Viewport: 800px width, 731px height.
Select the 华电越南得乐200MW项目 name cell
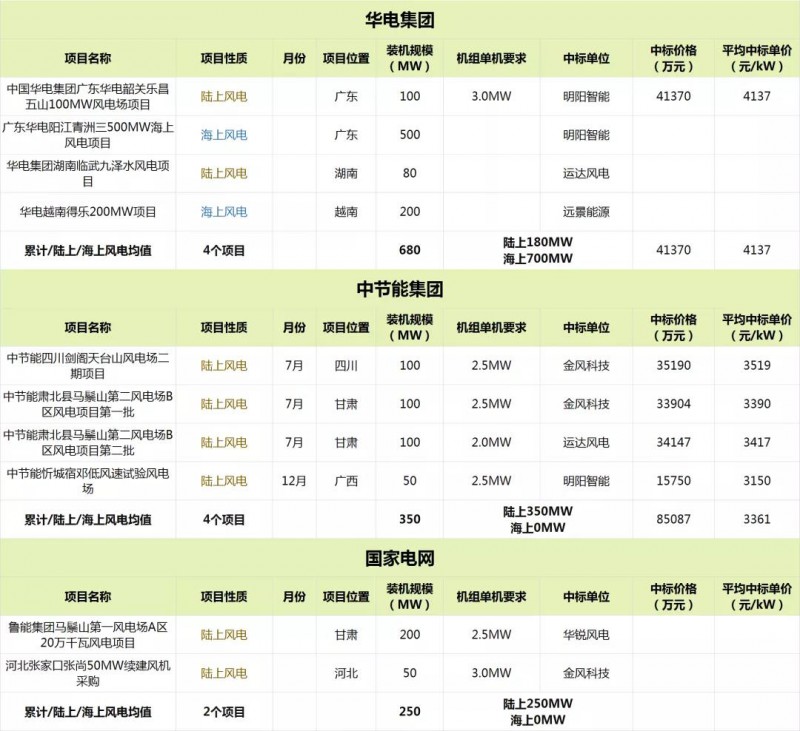pyautogui.click(x=88, y=212)
